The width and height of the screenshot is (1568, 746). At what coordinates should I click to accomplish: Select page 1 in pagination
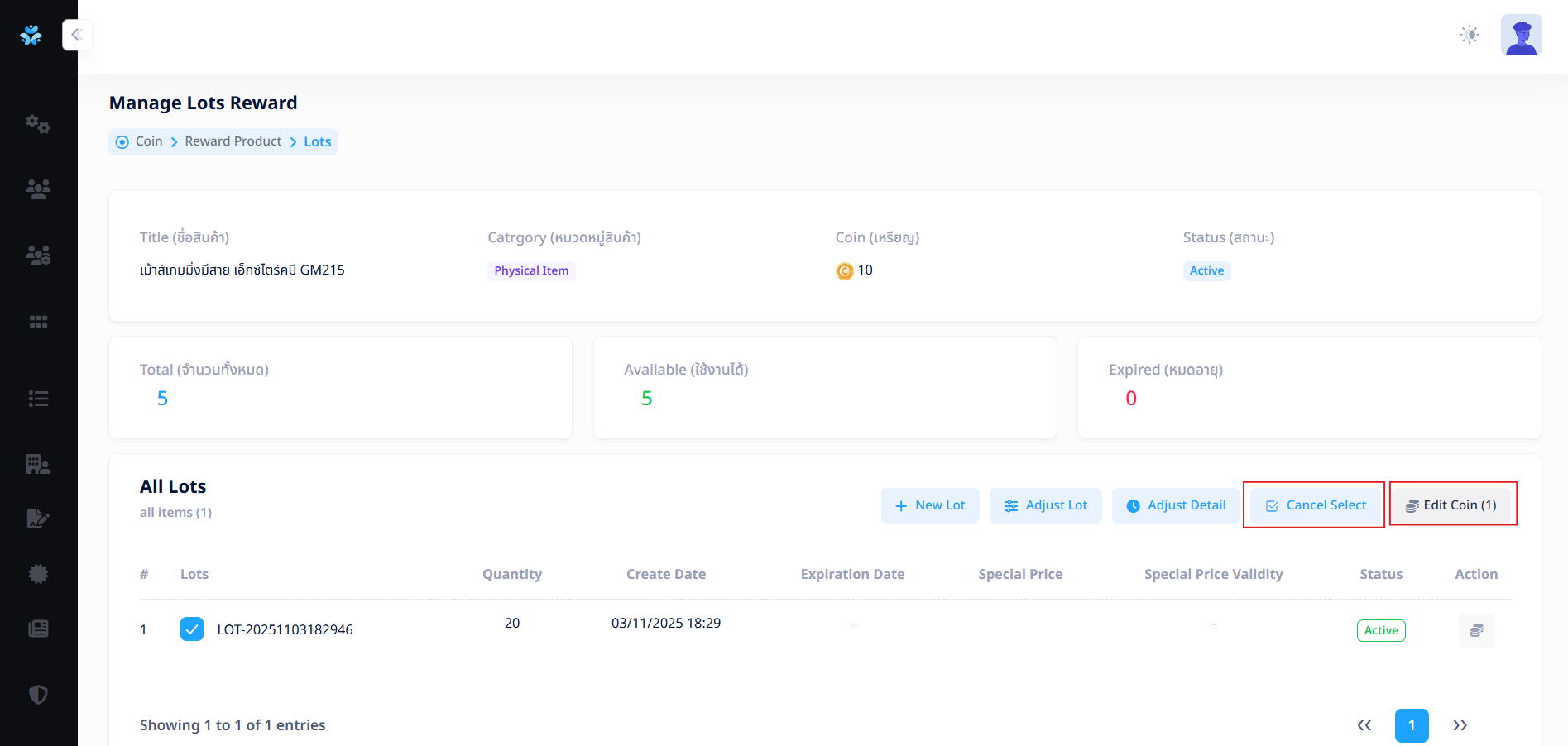(x=1411, y=725)
